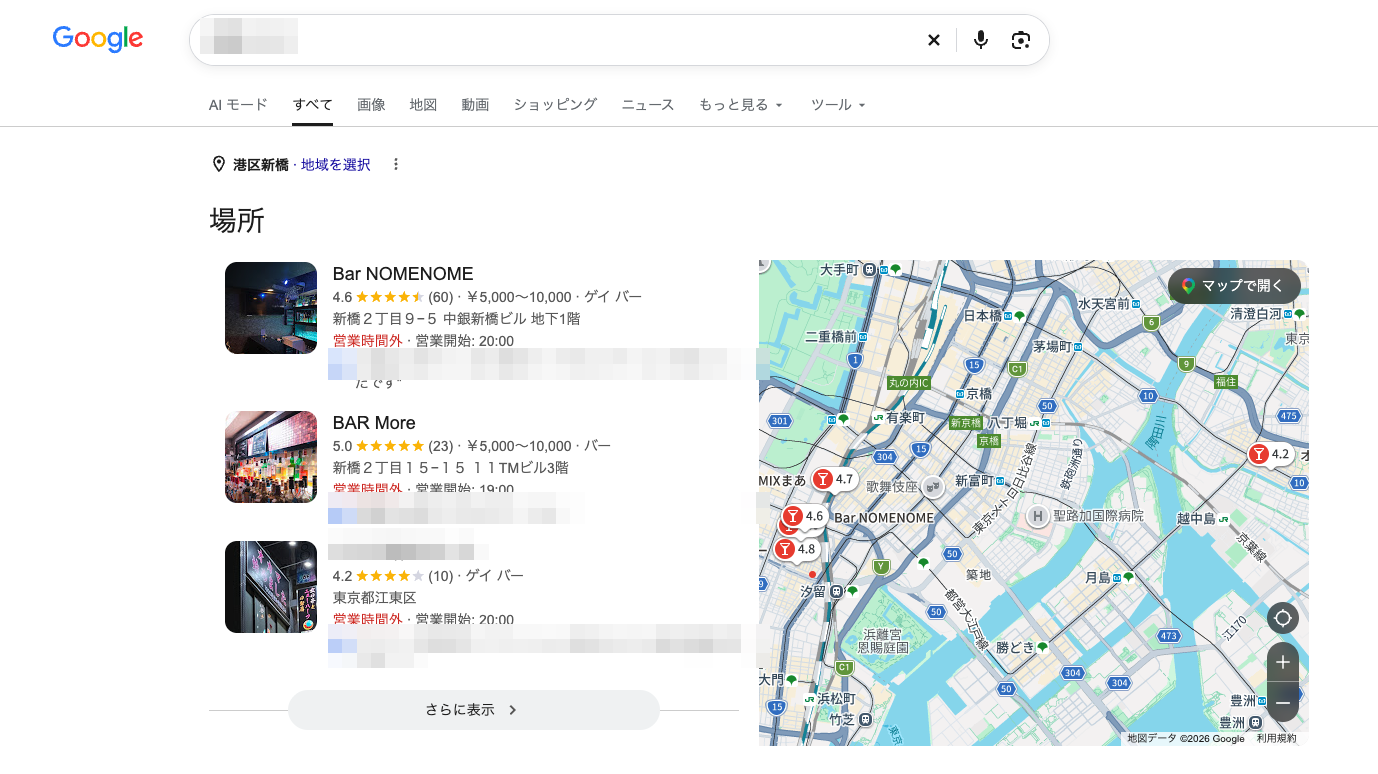Viewport: 1378px width, 774px height.
Task: Zoom out on the map
Action: (x=1283, y=703)
